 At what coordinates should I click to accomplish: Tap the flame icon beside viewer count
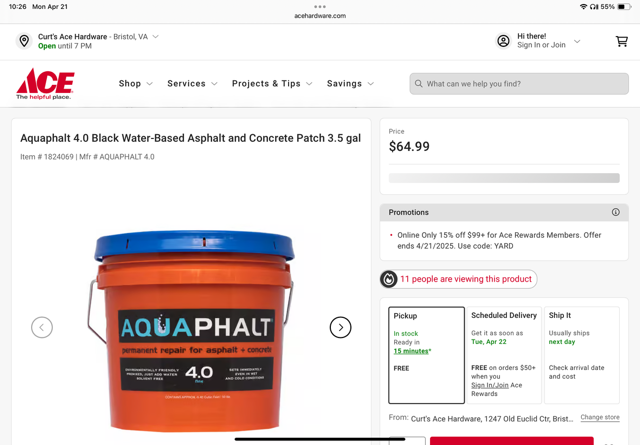pyautogui.click(x=389, y=279)
